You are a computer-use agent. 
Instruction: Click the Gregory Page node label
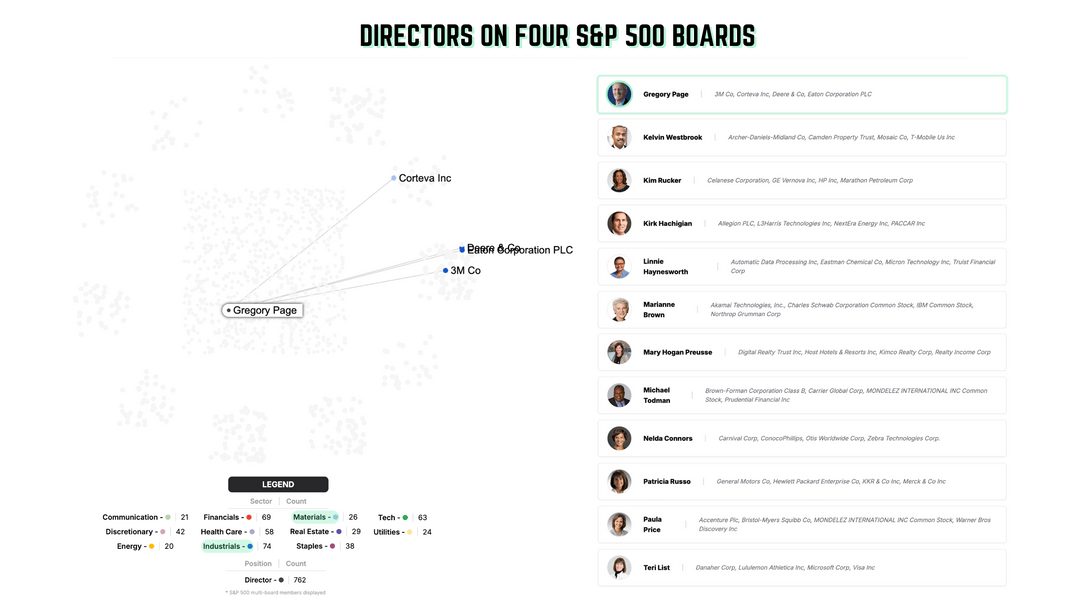(x=264, y=310)
